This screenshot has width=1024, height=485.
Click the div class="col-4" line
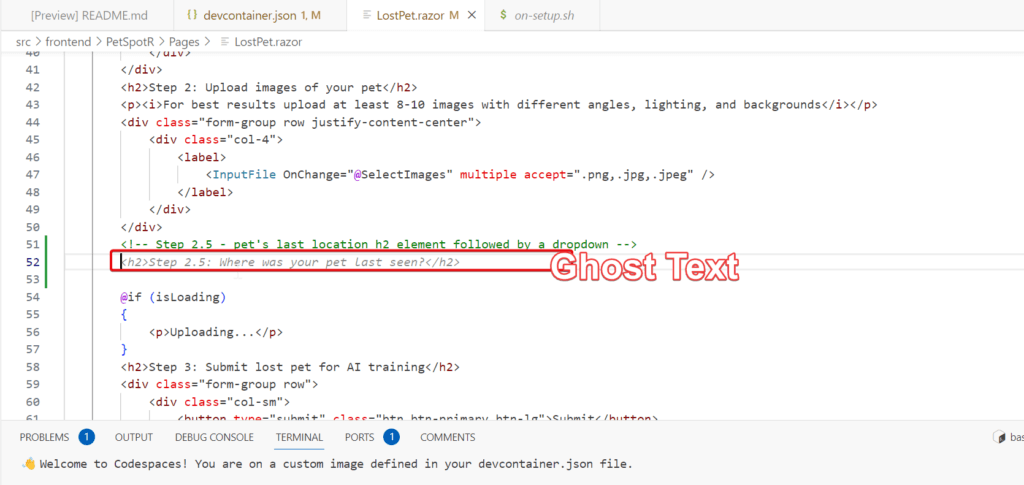point(216,140)
